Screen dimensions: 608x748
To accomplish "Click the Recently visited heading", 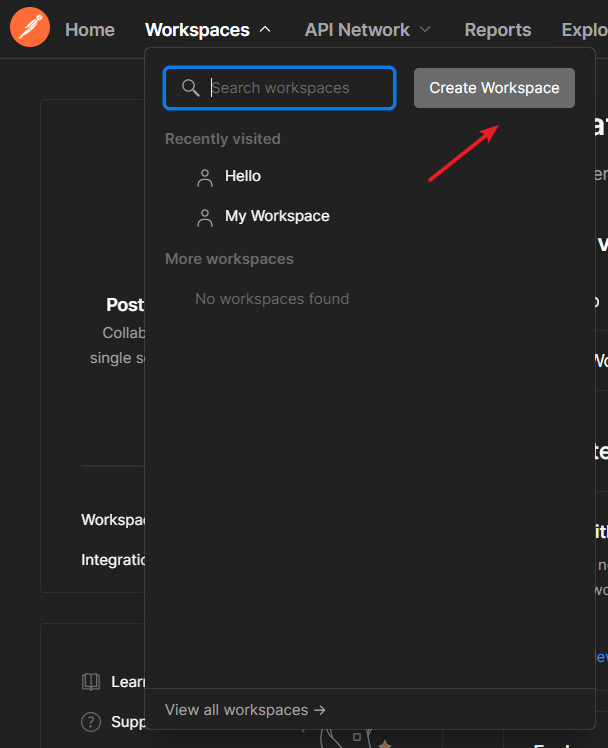I will tap(223, 139).
